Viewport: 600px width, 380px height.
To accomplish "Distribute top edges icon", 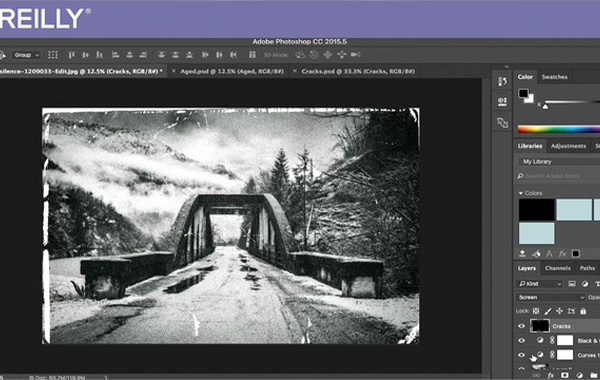I will point(161,55).
